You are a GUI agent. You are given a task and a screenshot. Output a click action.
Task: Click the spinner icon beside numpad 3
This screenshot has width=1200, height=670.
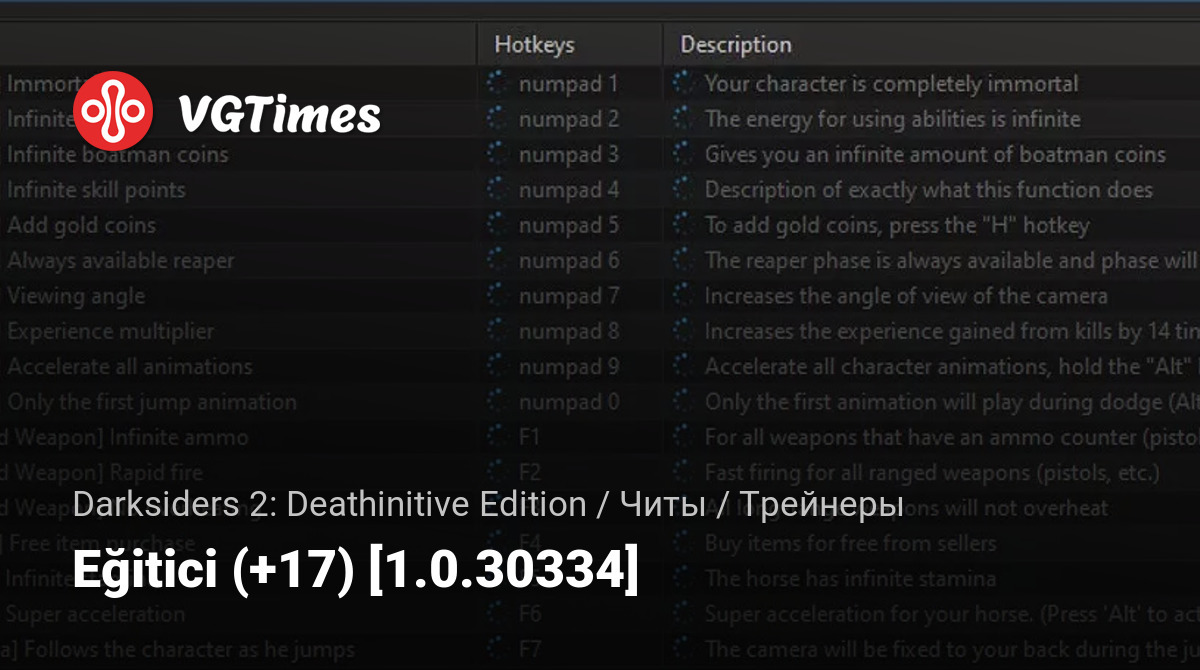point(497,155)
